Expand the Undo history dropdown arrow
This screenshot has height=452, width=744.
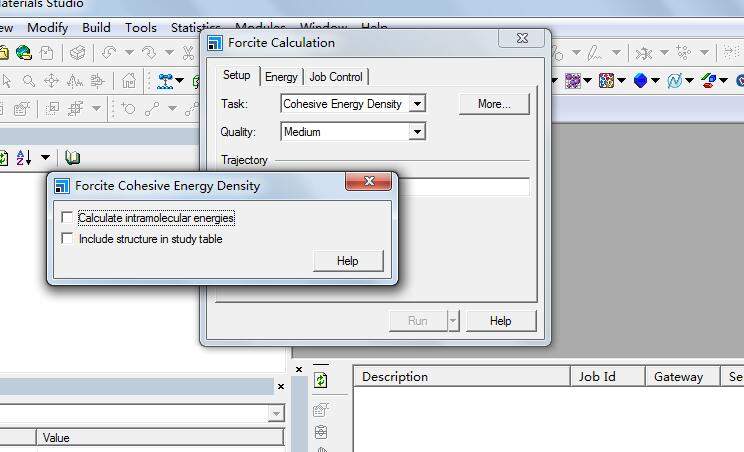tap(129, 53)
